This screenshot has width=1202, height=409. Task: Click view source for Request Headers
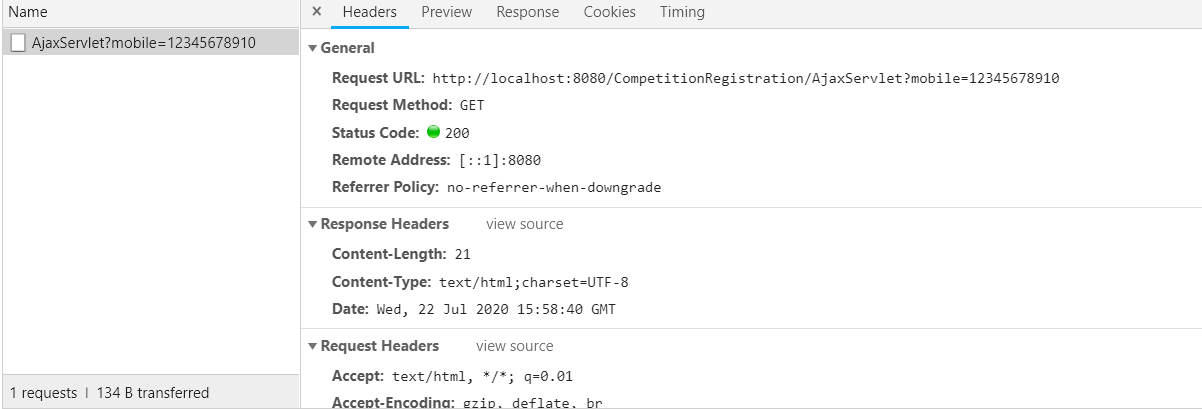click(x=514, y=346)
